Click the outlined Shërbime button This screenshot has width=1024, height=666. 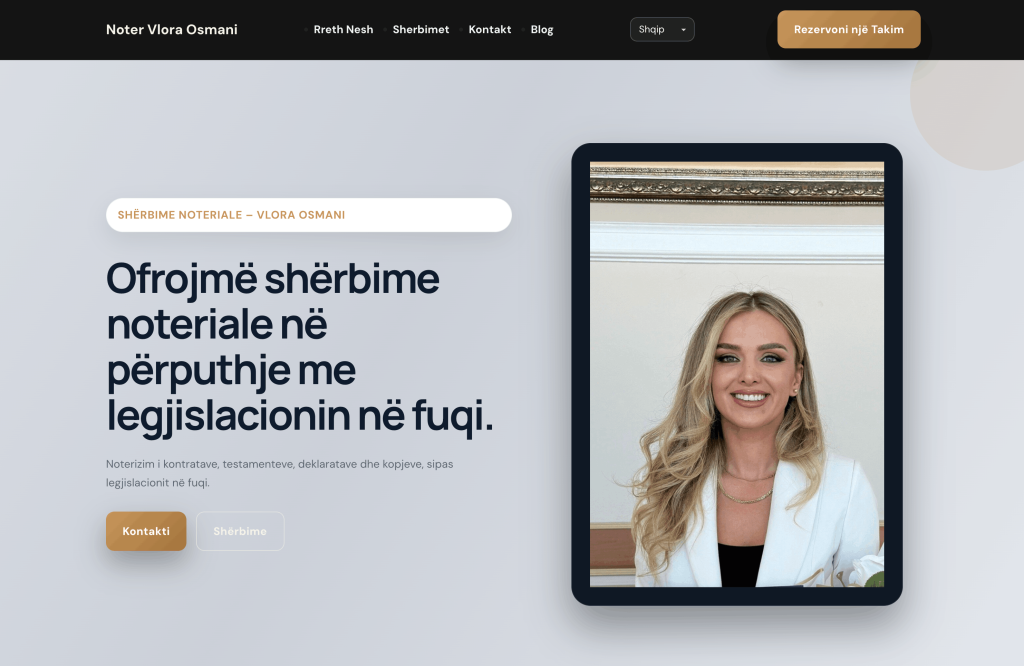coord(240,531)
